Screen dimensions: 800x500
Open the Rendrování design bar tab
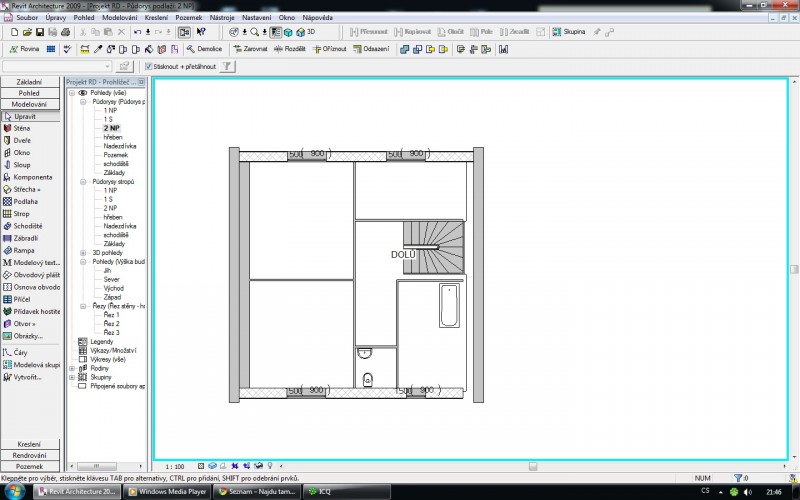coord(29,455)
